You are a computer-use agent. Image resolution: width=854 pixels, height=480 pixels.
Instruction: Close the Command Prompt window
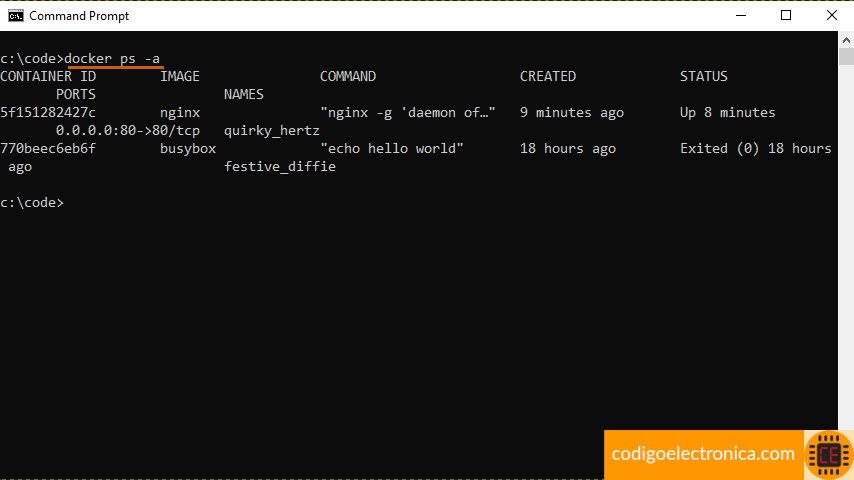[831, 16]
